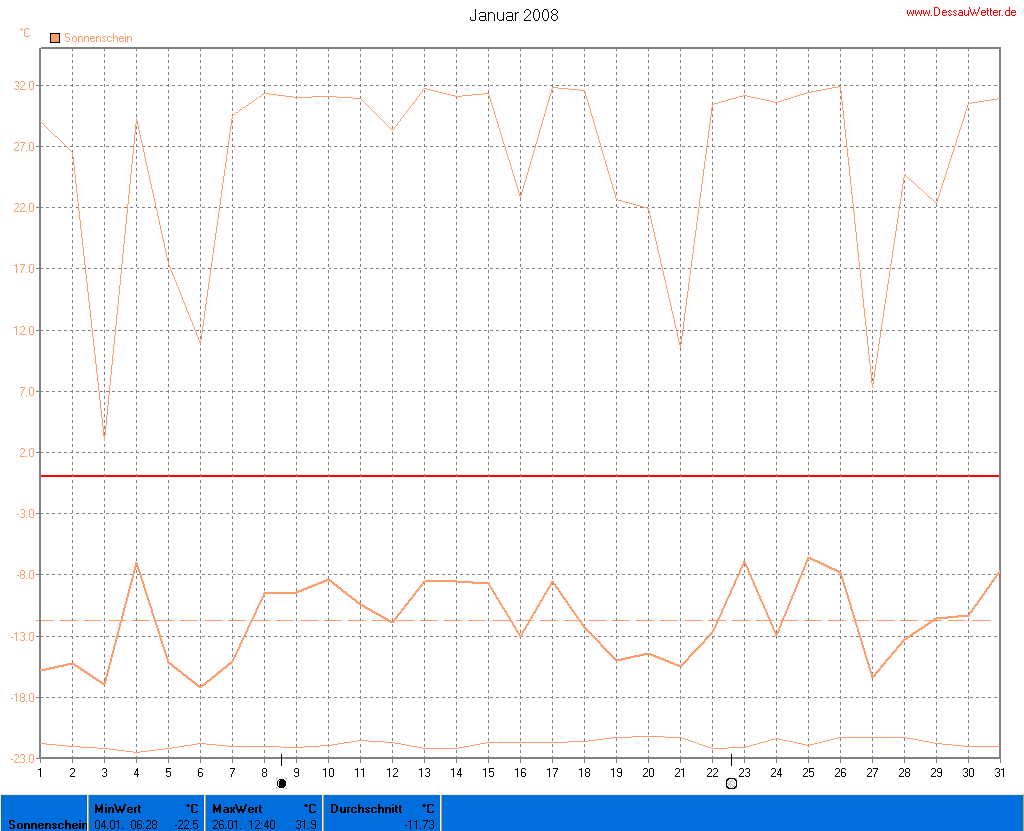Screen dimensions: 1024x831
Task: Click the °C unit label above y-axis
Action: [x=25, y=33]
